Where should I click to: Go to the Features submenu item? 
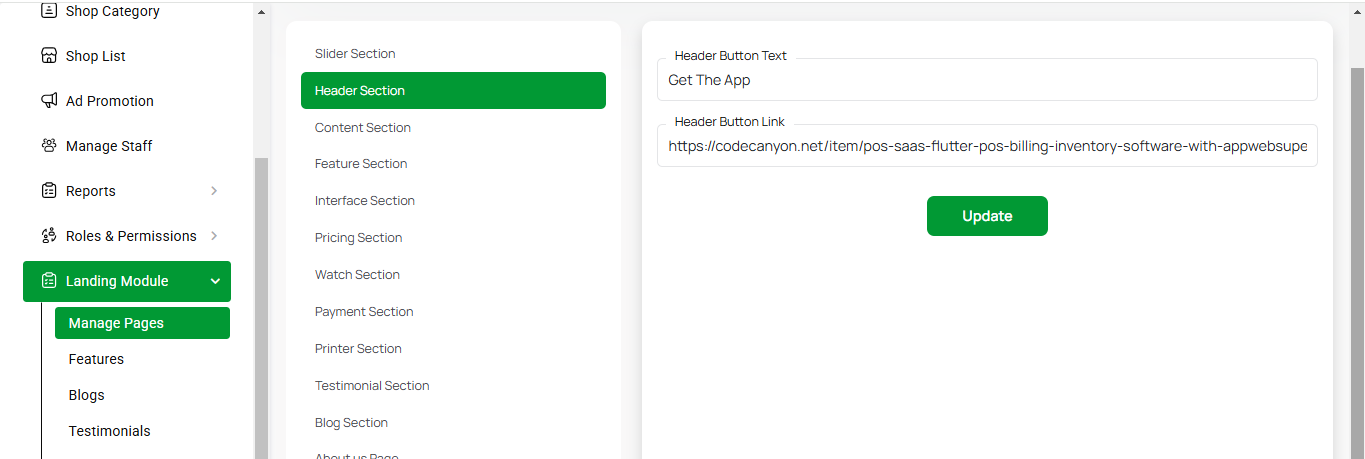pos(96,359)
